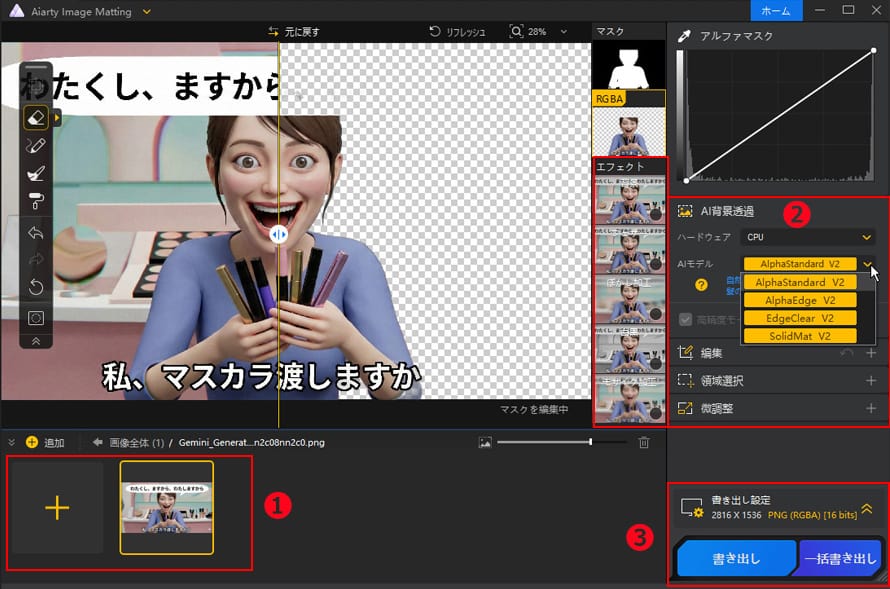Select the paint roller tool
The height and width of the screenshot is (589, 890).
point(36,201)
